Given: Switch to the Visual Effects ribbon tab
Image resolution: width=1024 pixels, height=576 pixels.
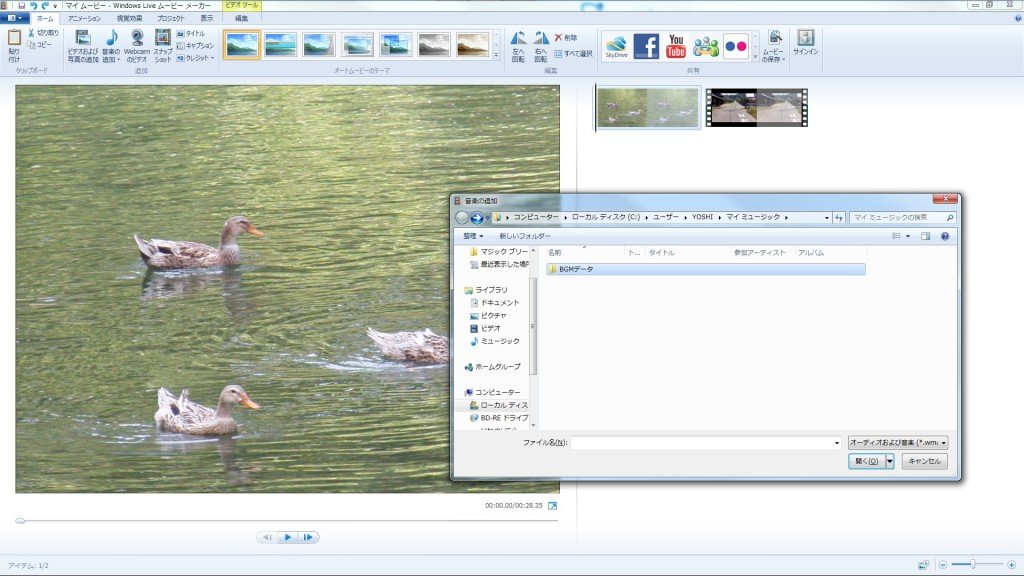Looking at the screenshot, I should 129,18.
